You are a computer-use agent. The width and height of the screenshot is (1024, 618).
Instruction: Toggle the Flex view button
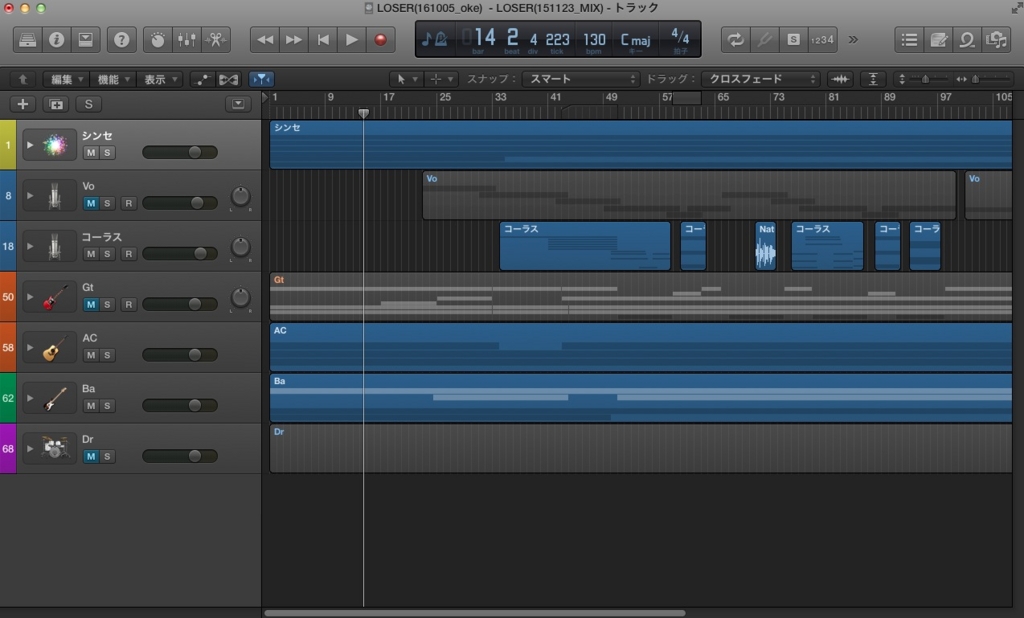[229, 80]
